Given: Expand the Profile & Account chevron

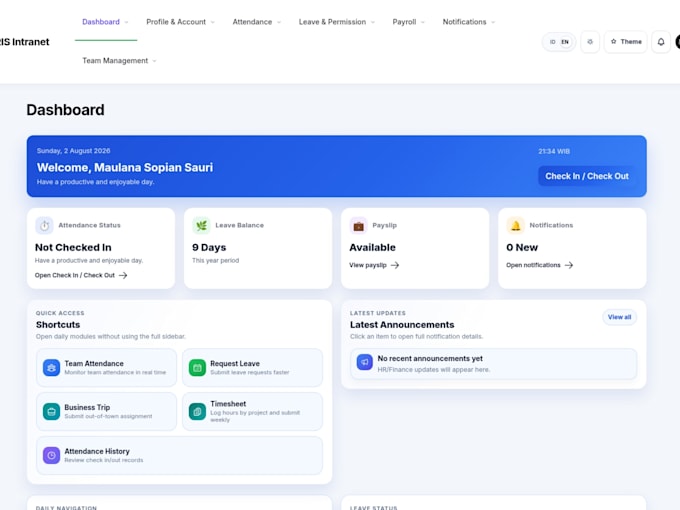Looking at the screenshot, I should point(212,22).
